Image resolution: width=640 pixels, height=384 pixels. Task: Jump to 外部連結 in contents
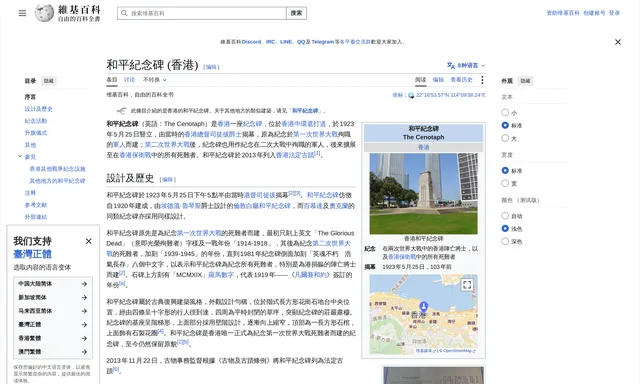coord(36,217)
